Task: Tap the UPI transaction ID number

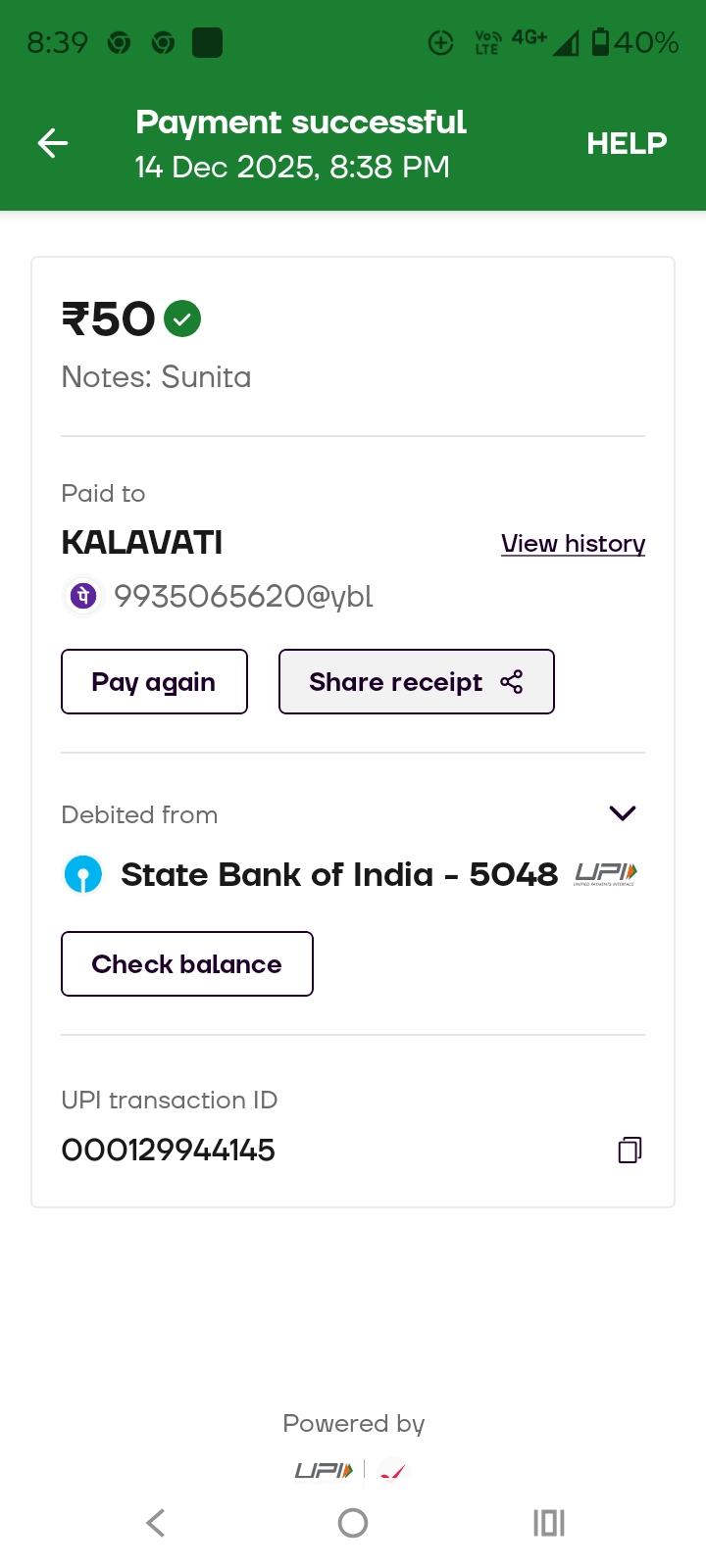Action: 169,1150
